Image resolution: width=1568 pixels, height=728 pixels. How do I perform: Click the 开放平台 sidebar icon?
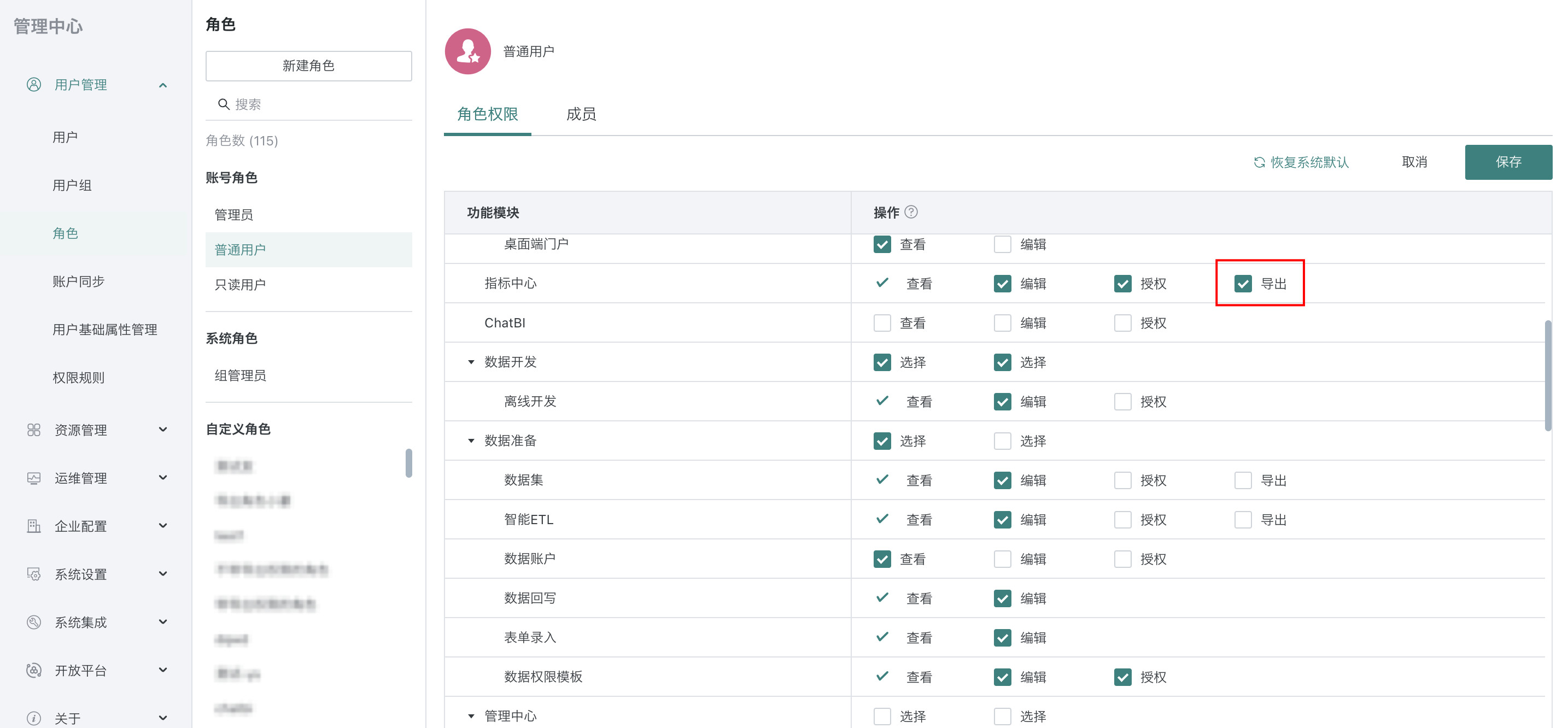point(34,670)
